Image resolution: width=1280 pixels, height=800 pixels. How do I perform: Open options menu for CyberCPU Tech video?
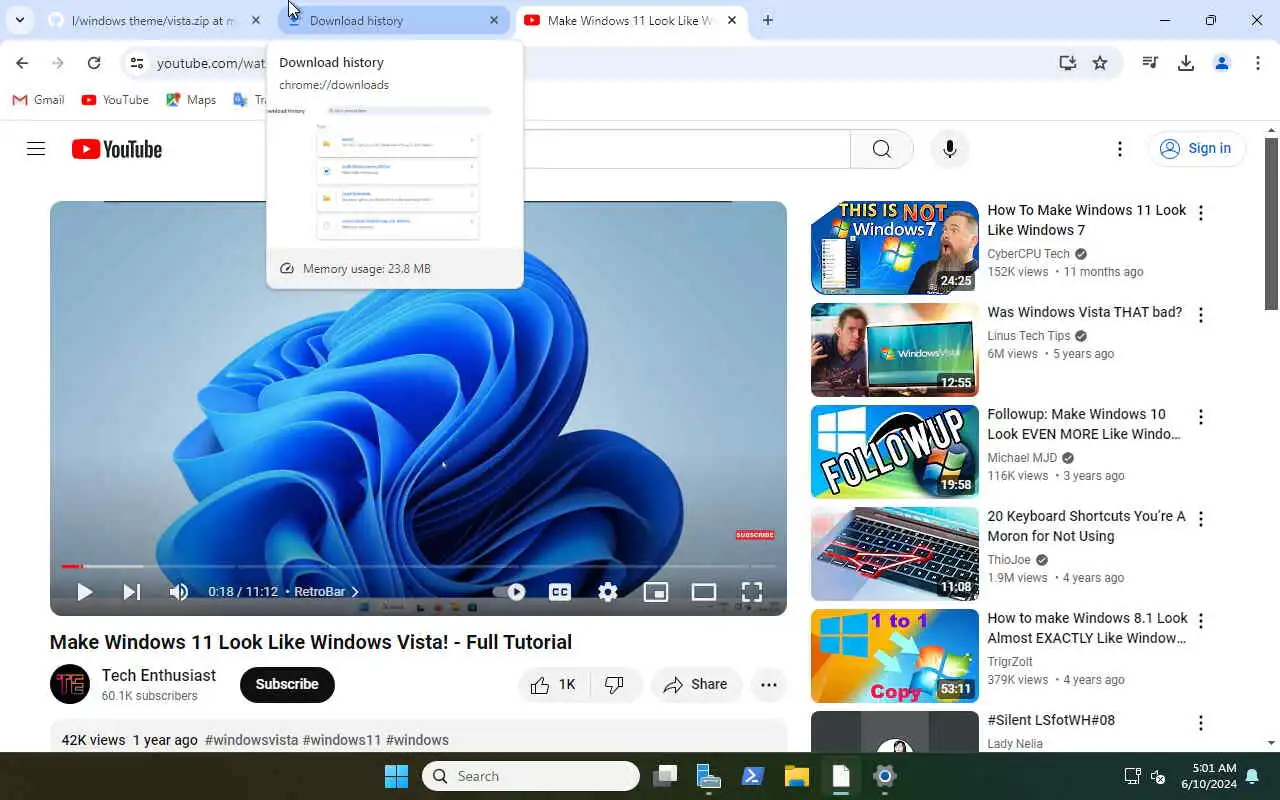pyautogui.click(x=1201, y=213)
